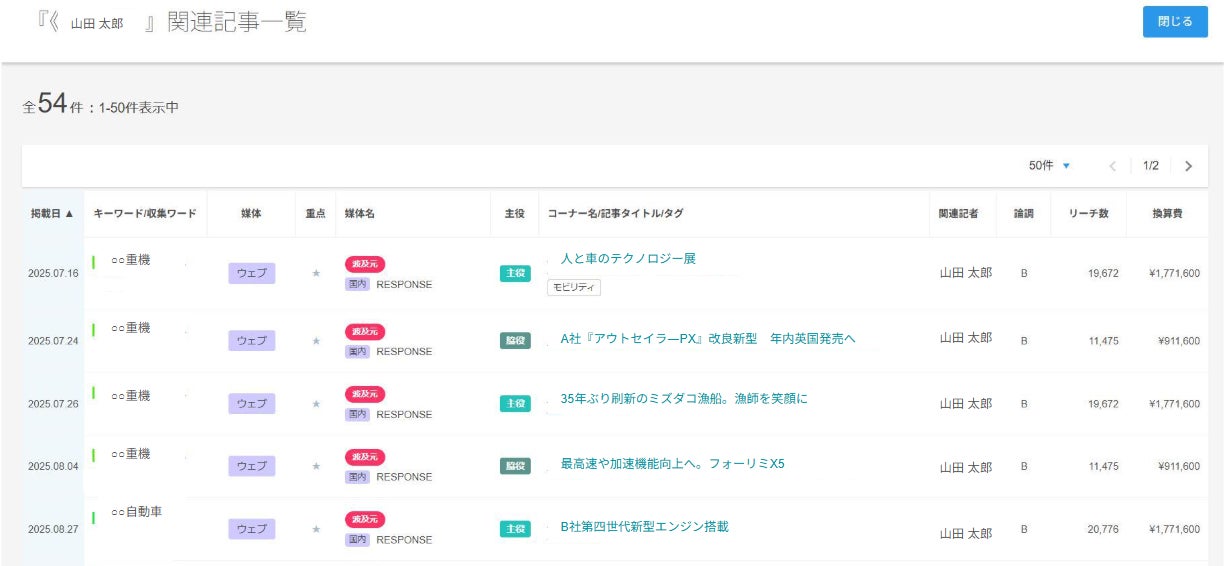
Task: Click the 主役 badge for the 2025.07.26 article
Action: click(x=515, y=403)
